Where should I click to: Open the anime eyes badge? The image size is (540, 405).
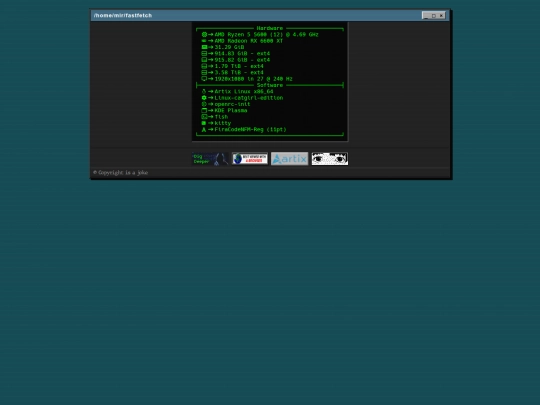pos(330,159)
